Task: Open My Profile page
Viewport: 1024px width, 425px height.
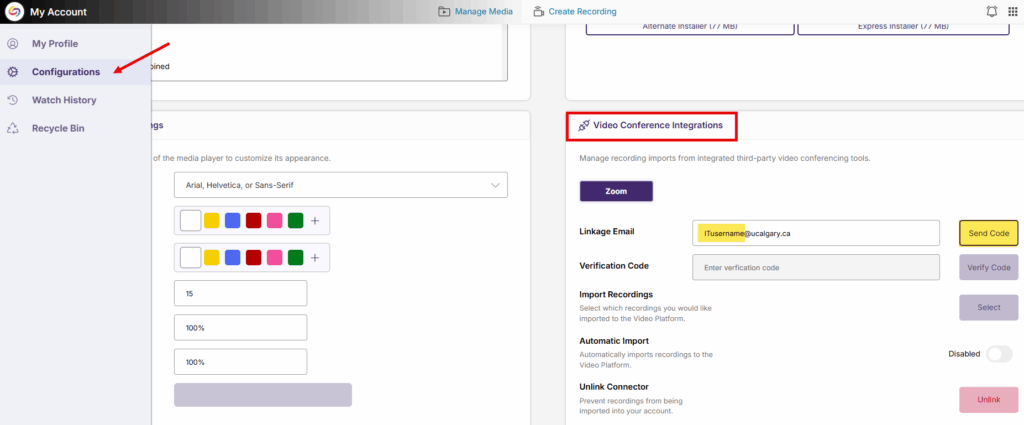Action: pos(55,44)
